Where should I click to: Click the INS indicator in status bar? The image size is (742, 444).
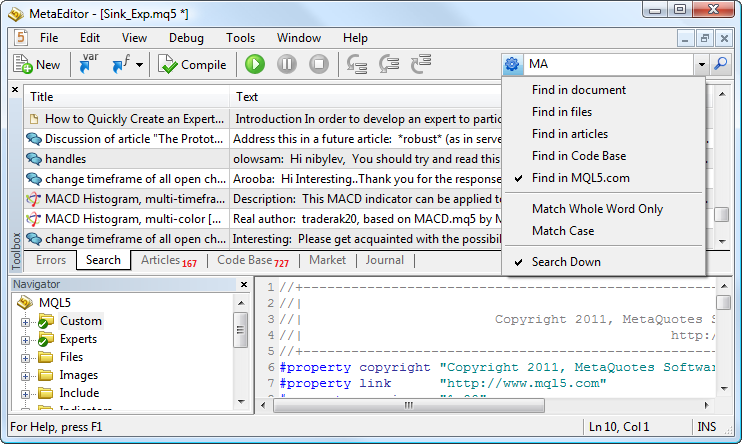707,427
